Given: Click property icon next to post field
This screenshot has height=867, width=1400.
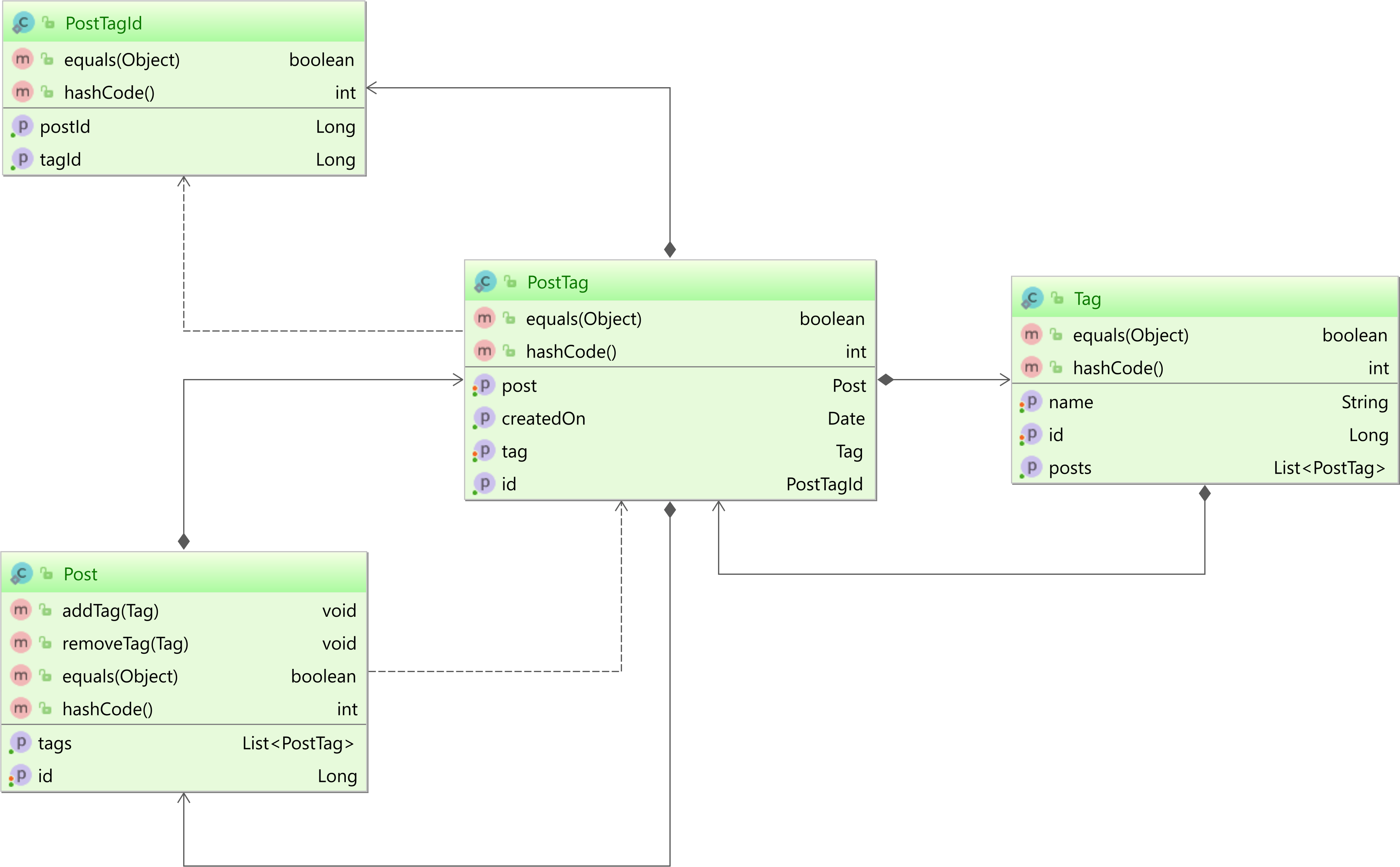Looking at the screenshot, I should (x=484, y=385).
